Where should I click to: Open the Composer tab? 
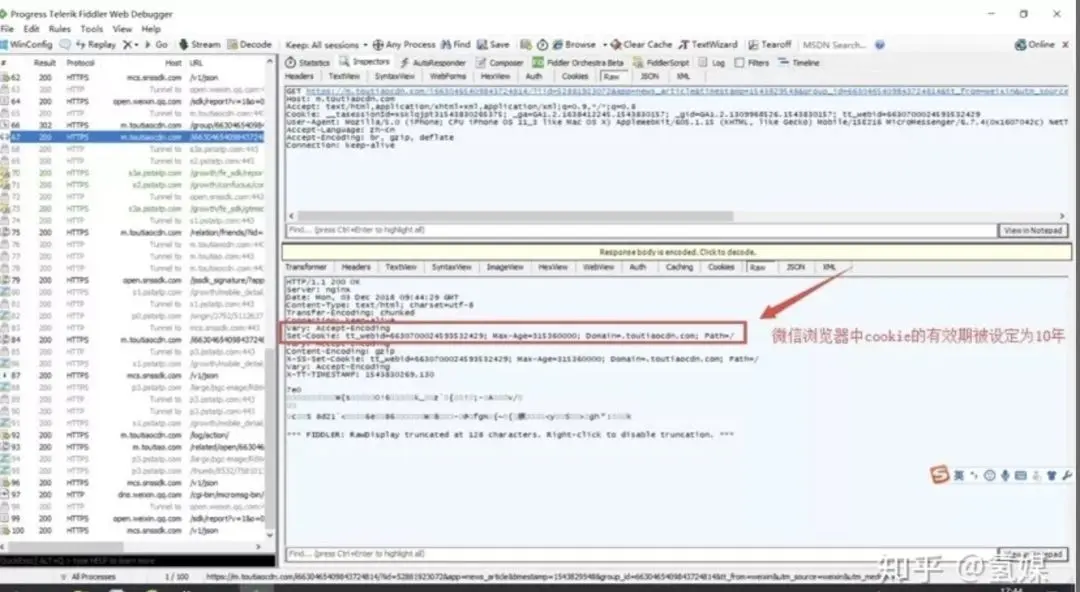[x=500, y=63]
